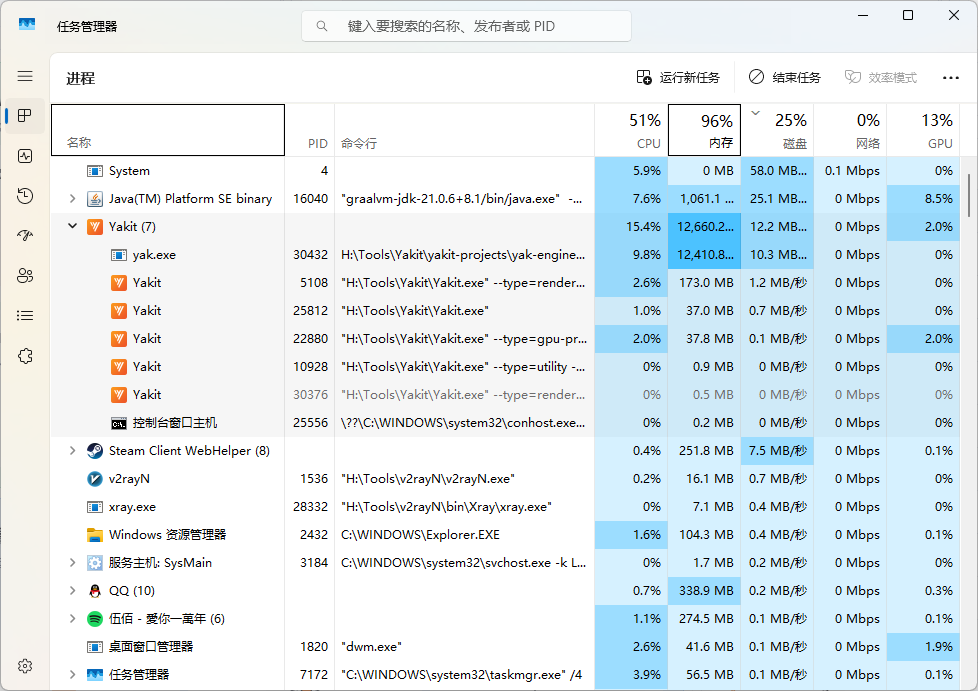Open the Services puzzle icon

(25, 356)
